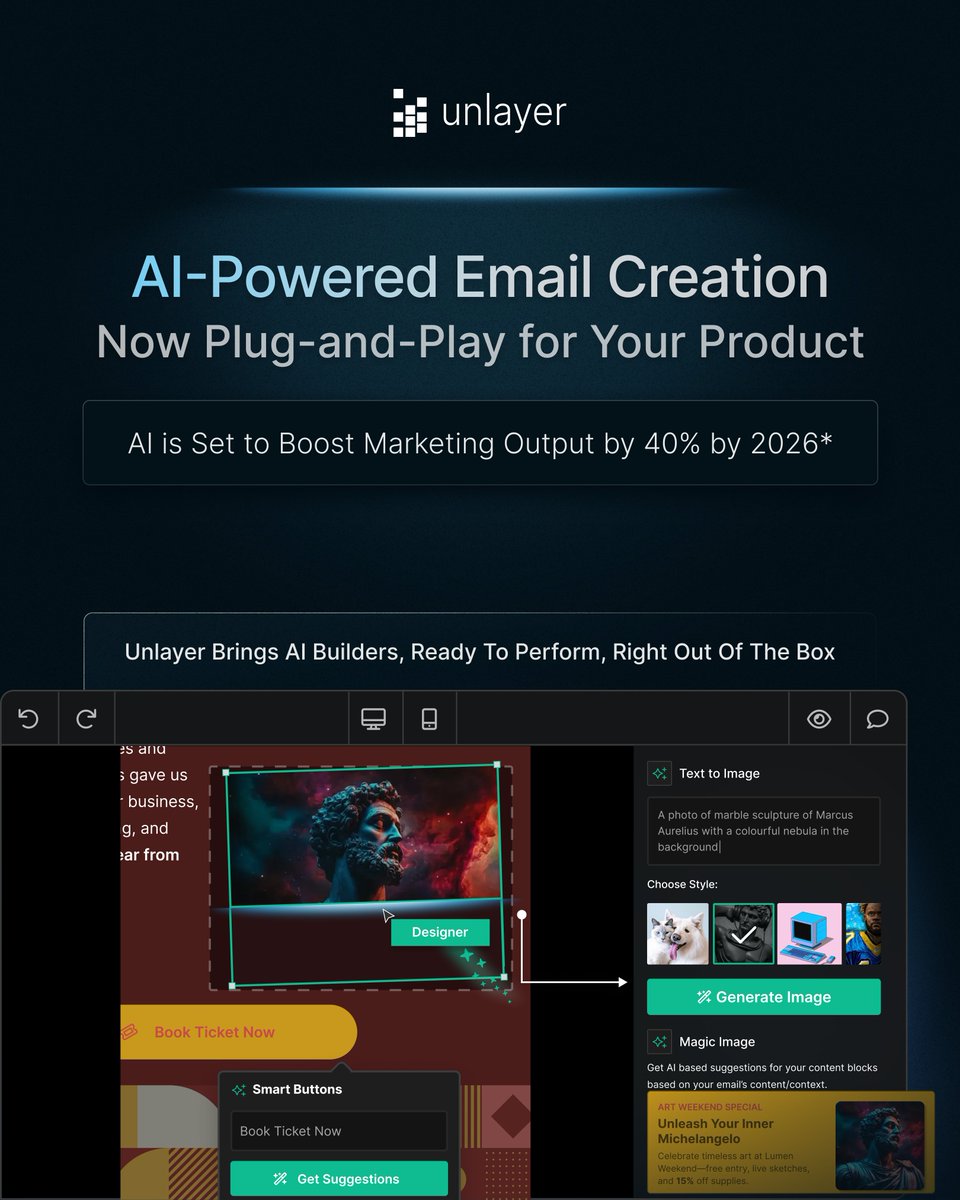This screenshot has height=1200, width=960.
Task: Click the Text to Image sparkle icon
Action: pyautogui.click(x=659, y=773)
